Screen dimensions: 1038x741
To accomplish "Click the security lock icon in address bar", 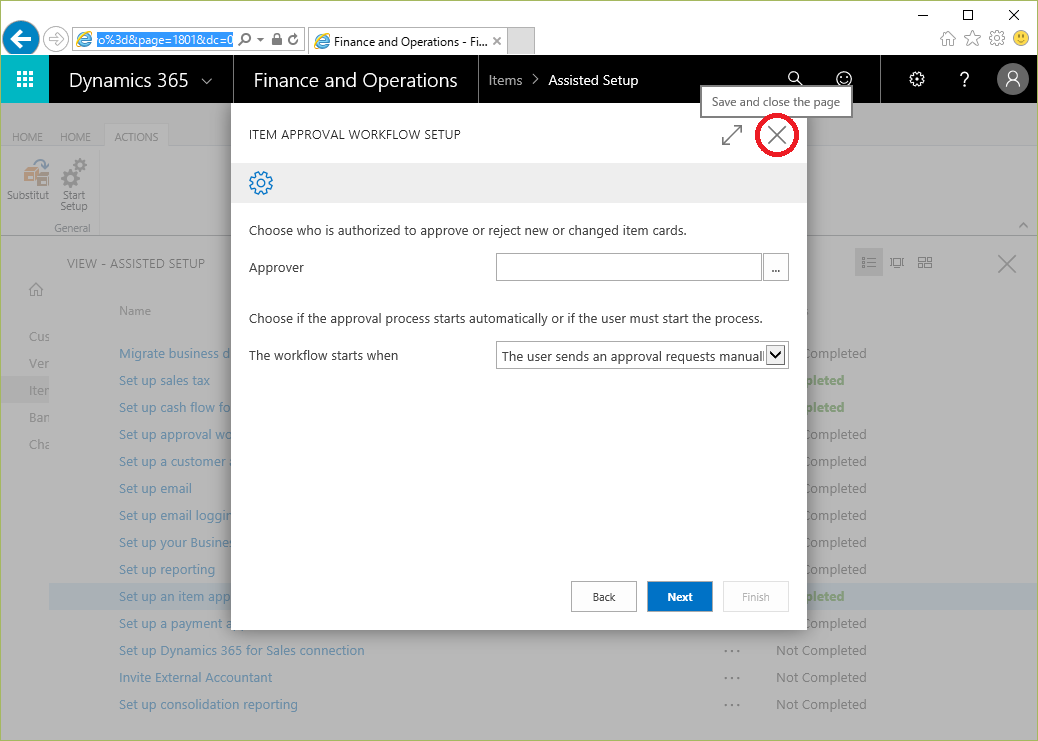I will [277, 40].
